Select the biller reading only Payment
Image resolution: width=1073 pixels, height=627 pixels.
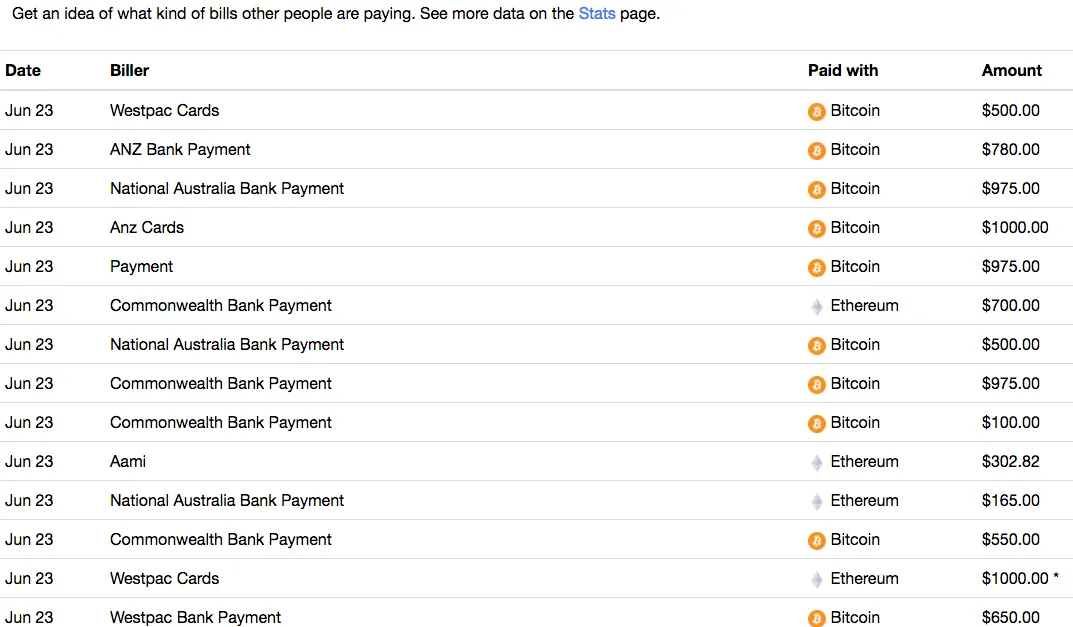point(141,266)
